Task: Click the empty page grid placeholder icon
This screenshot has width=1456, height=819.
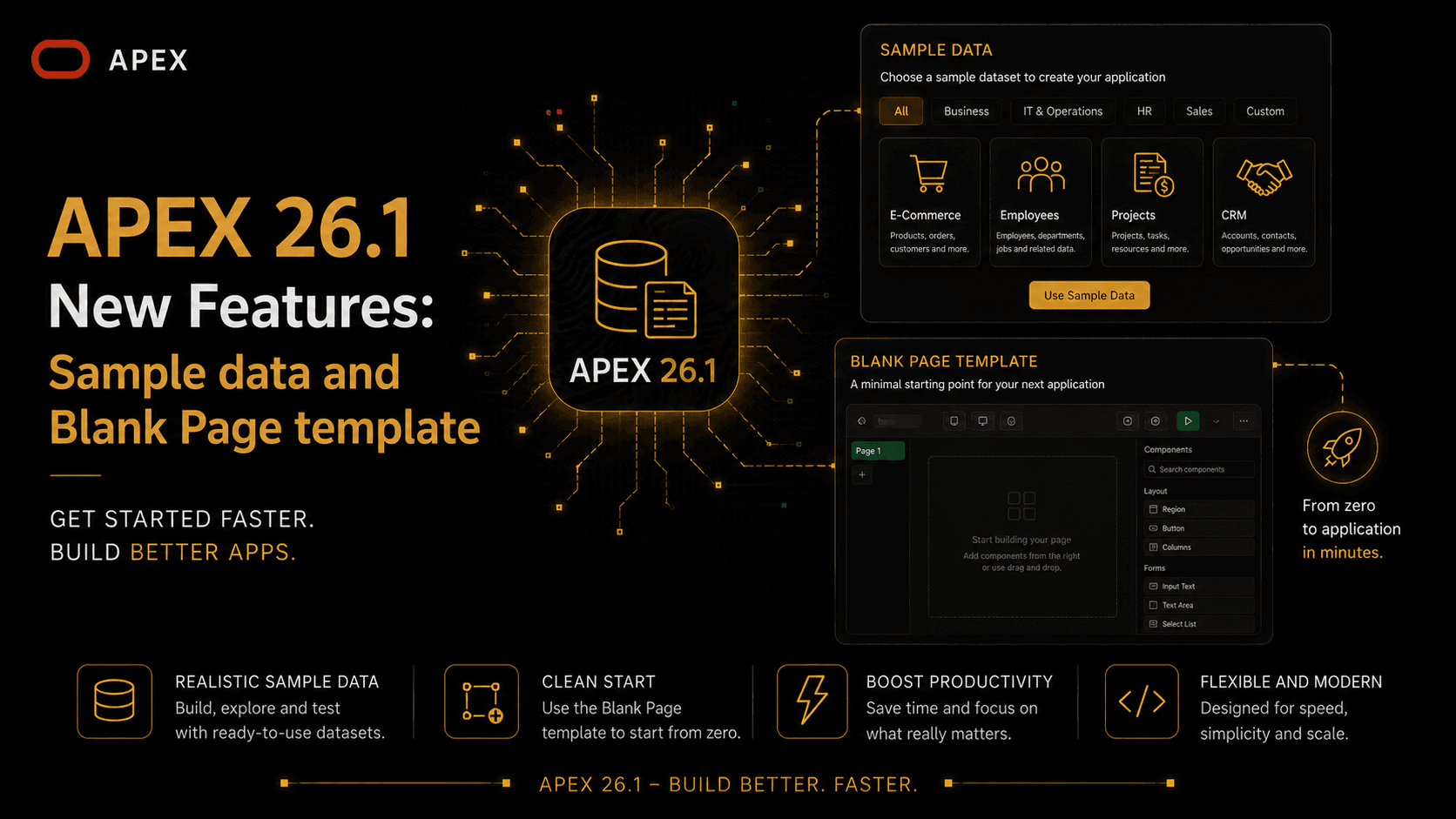Action: (1021, 506)
